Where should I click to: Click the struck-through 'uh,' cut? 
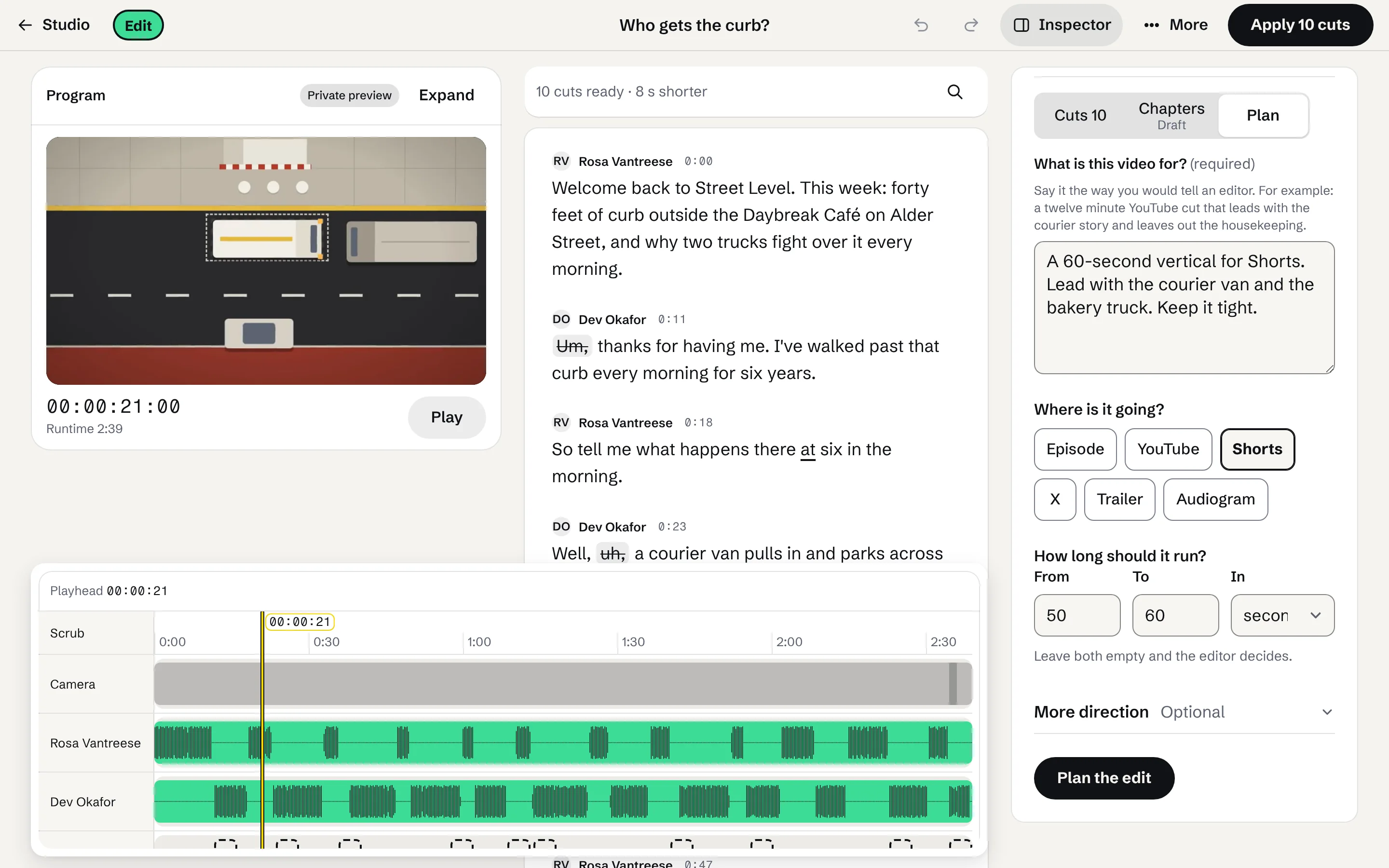pyautogui.click(x=612, y=554)
